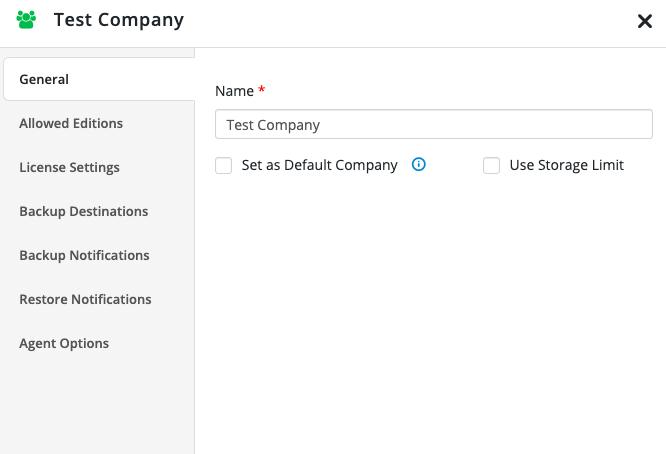Select the General tab

pyautogui.click(x=44, y=79)
